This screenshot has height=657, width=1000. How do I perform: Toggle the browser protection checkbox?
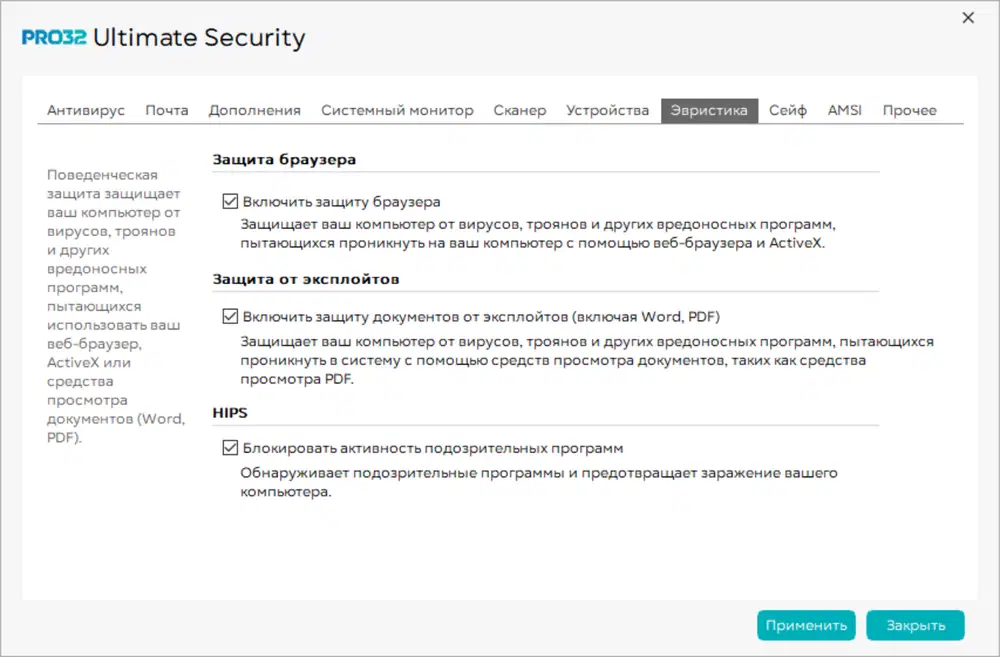[231, 201]
